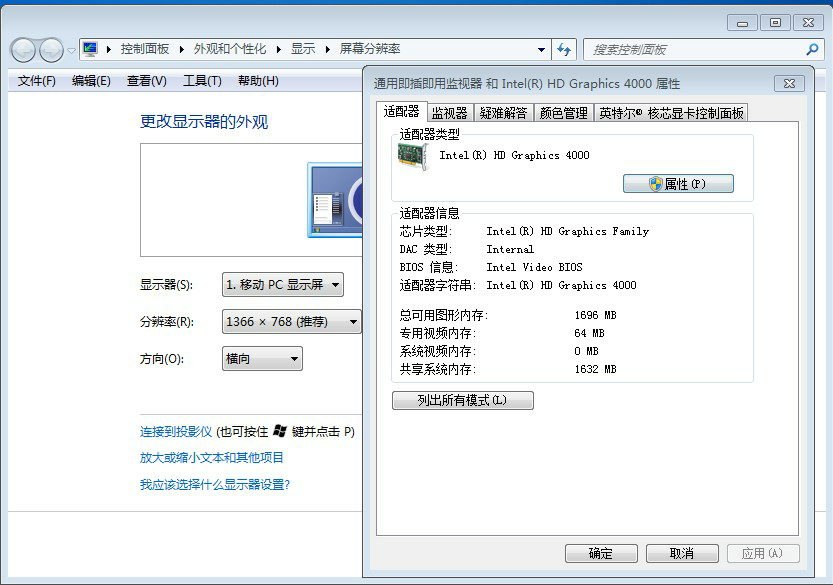The width and height of the screenshot is (833, 585).
Task: Click the 适配器字符串 value Intel(R) HD Graphics 4000
Action: coord(562,285)
